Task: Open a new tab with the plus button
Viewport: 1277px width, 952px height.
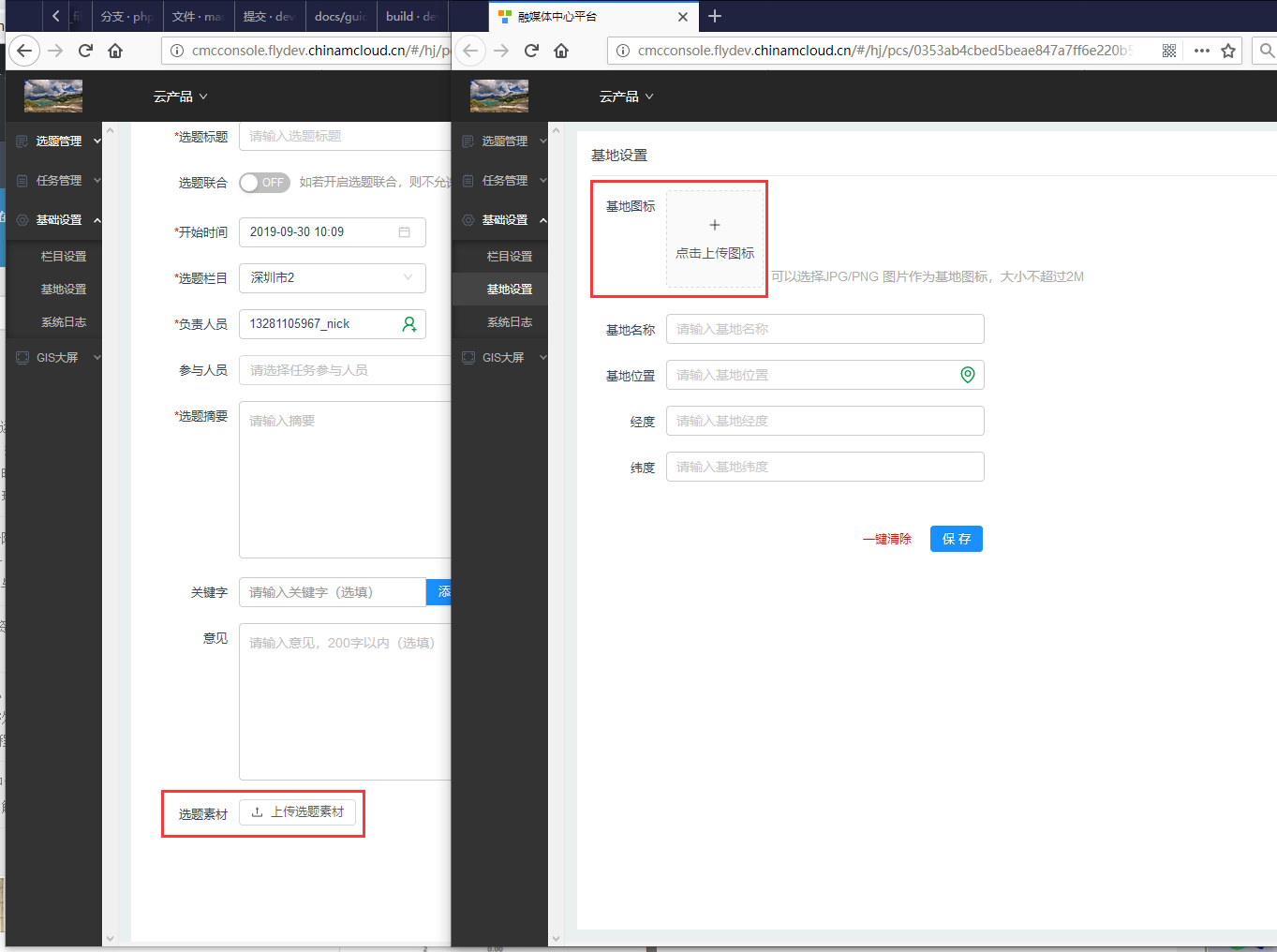Action: [x=715, y=16]
